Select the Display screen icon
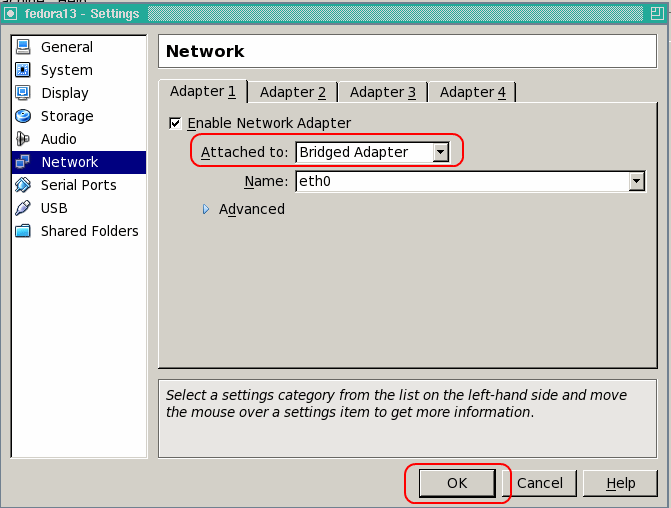This screenshot has height=508, width=671. click(x=22, y=93)
